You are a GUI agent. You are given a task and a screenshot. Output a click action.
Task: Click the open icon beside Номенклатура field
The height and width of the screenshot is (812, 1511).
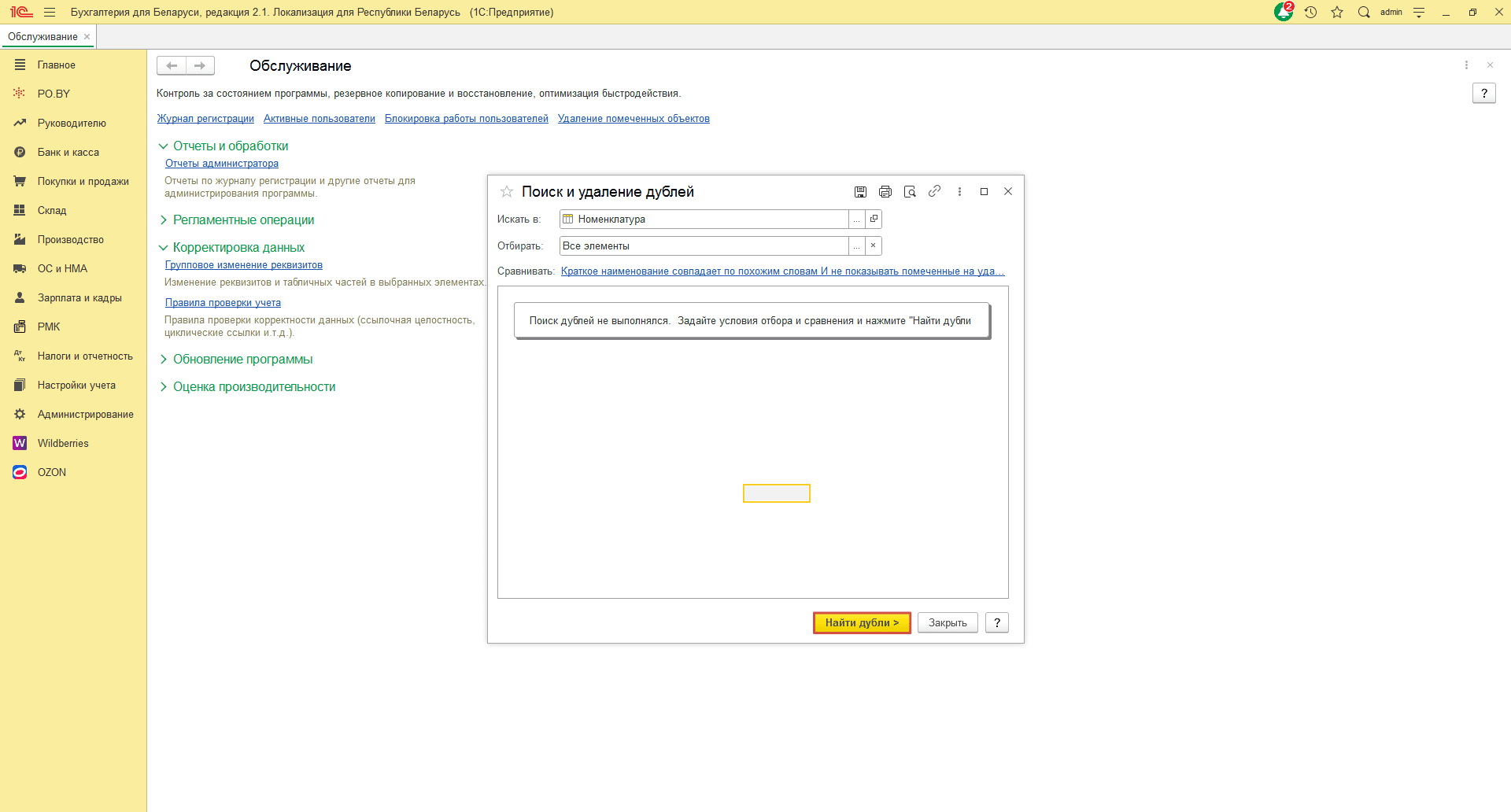tap(874, 219)
